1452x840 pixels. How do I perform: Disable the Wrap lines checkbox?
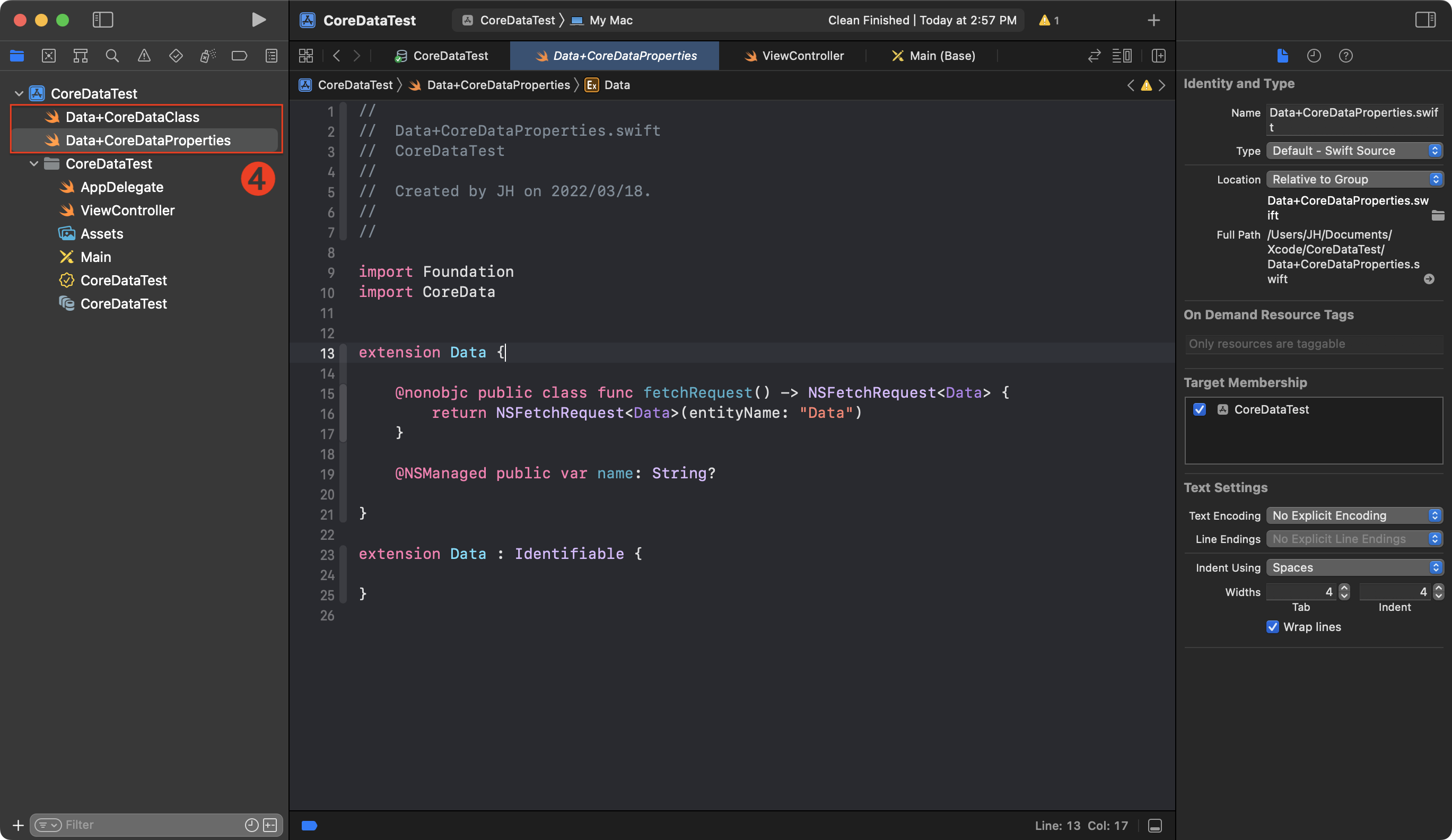[x=1272, y=627]
